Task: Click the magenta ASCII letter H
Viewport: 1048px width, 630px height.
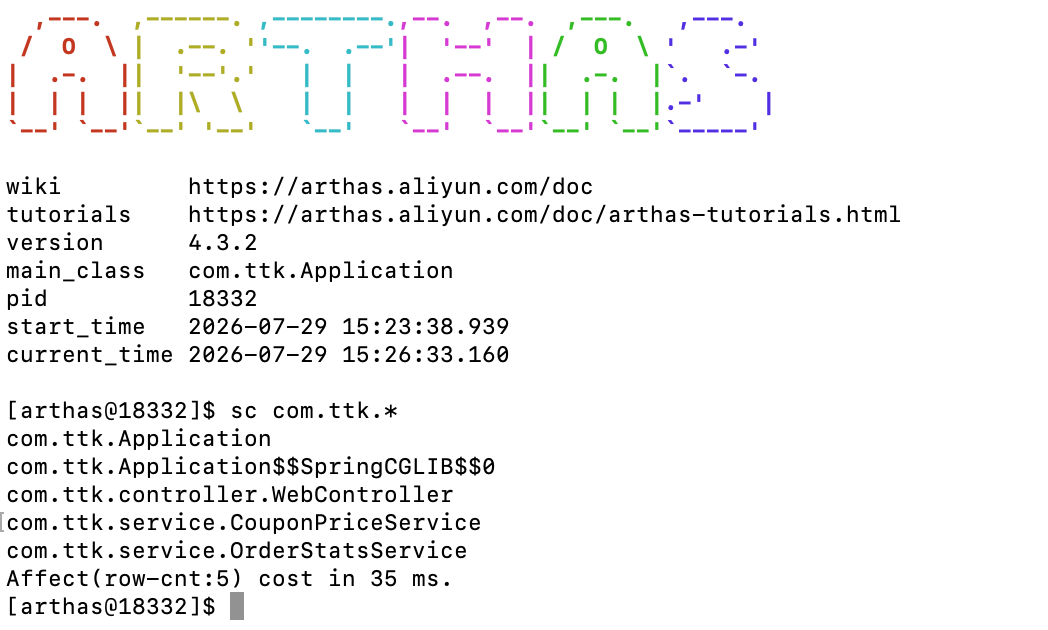Action: coord(468,74)
